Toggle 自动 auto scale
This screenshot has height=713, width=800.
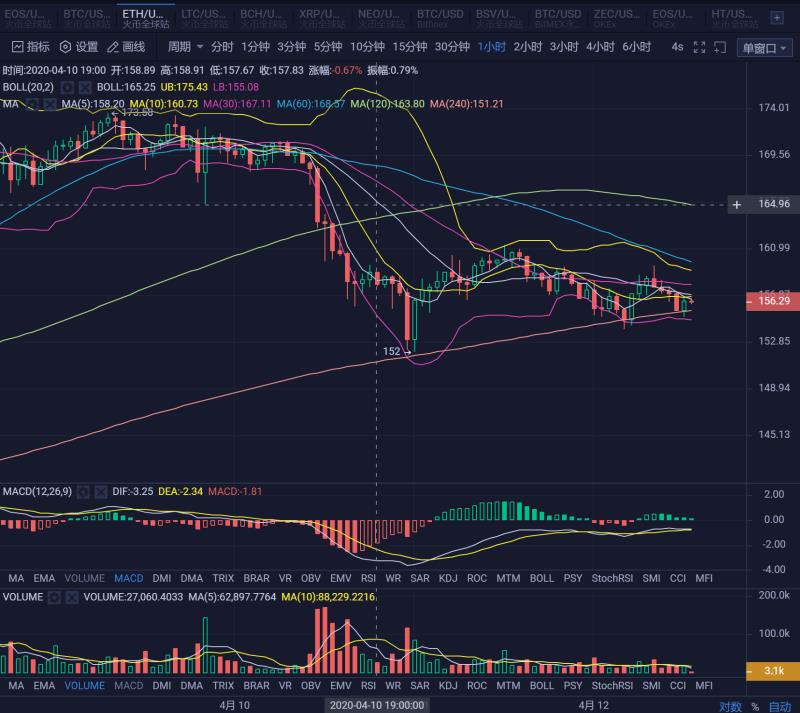coord(779,705)
